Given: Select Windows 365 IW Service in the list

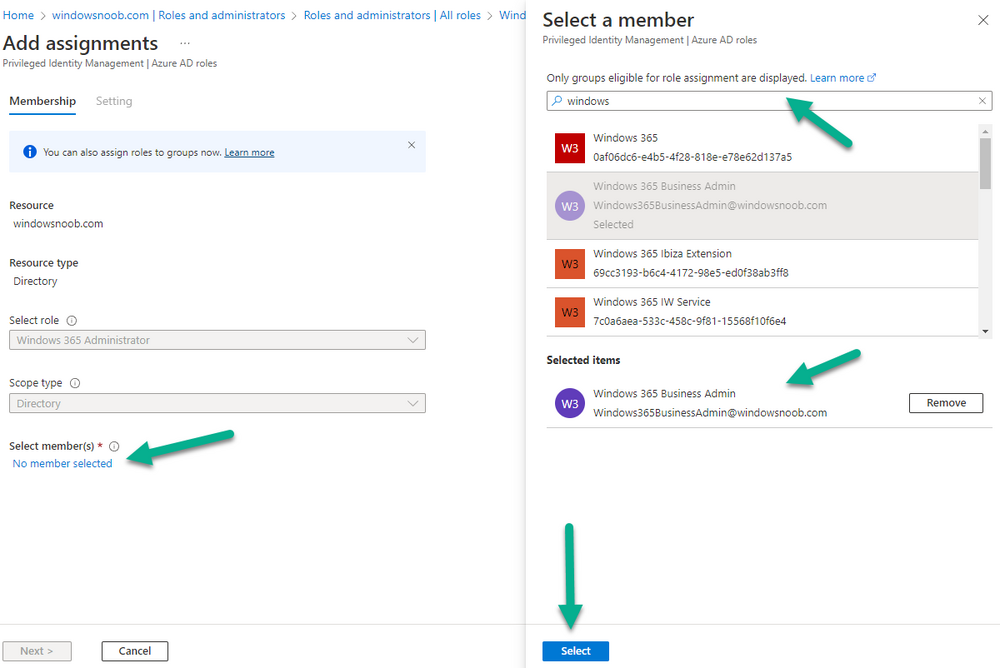Looking at the screenshot, I should click(x=762, y=312).
